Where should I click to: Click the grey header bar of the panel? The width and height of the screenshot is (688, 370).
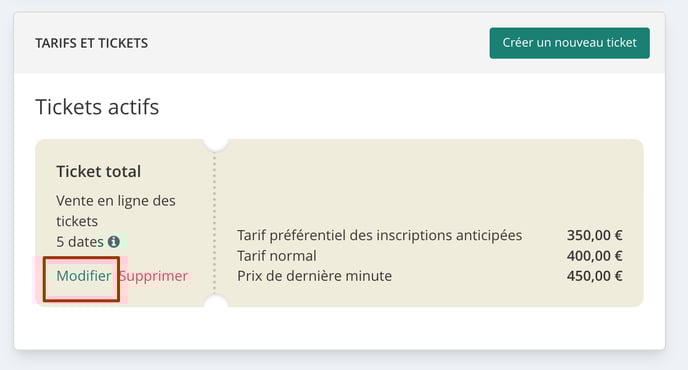340,43
